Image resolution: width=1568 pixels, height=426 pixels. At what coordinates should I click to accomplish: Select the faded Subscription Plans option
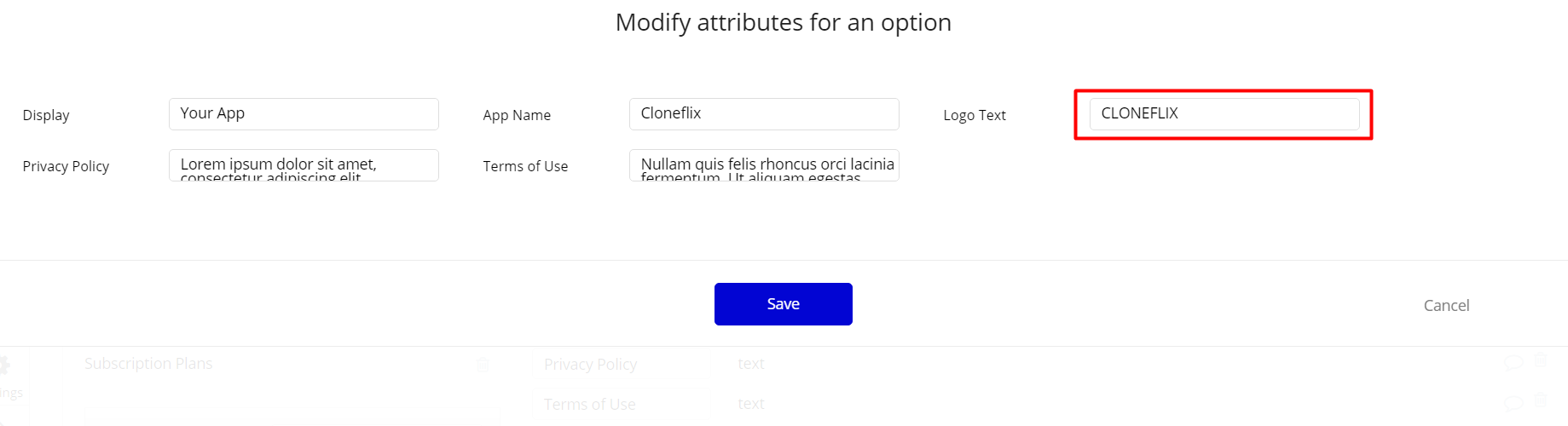(148, 364)
